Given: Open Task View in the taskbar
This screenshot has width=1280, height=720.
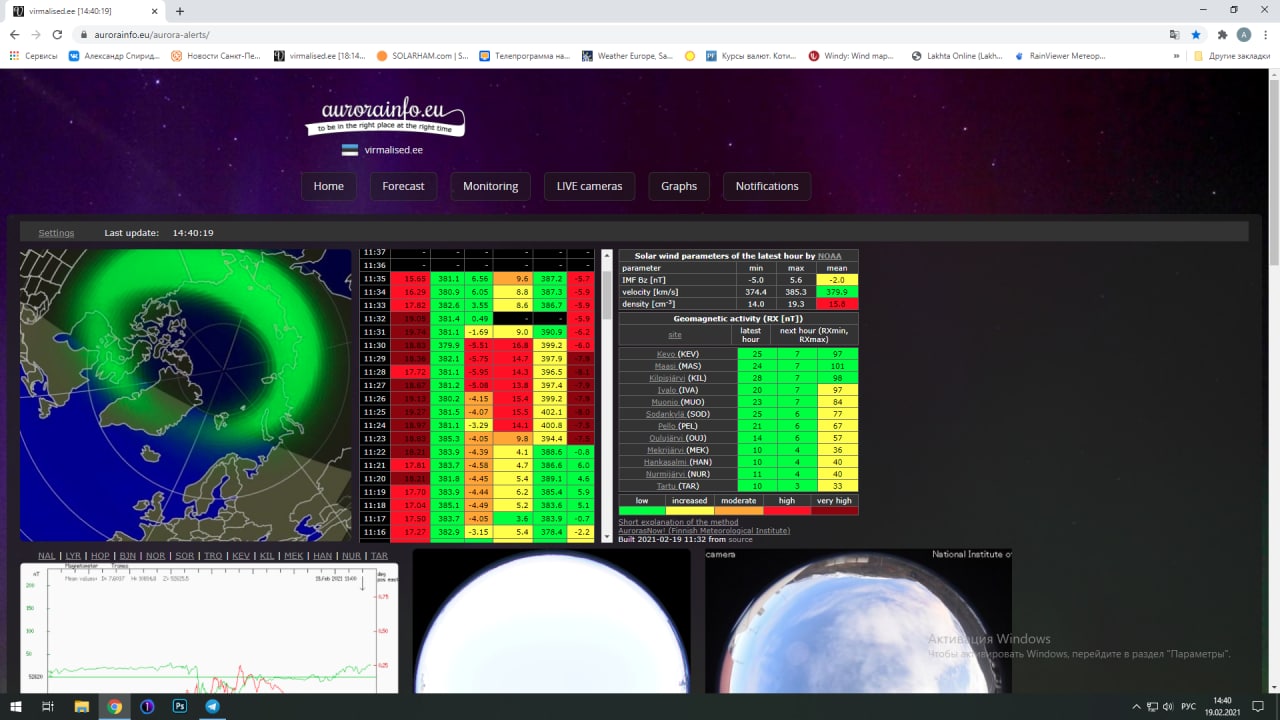Looking at the screenshot, I should [x=48, y=706].
